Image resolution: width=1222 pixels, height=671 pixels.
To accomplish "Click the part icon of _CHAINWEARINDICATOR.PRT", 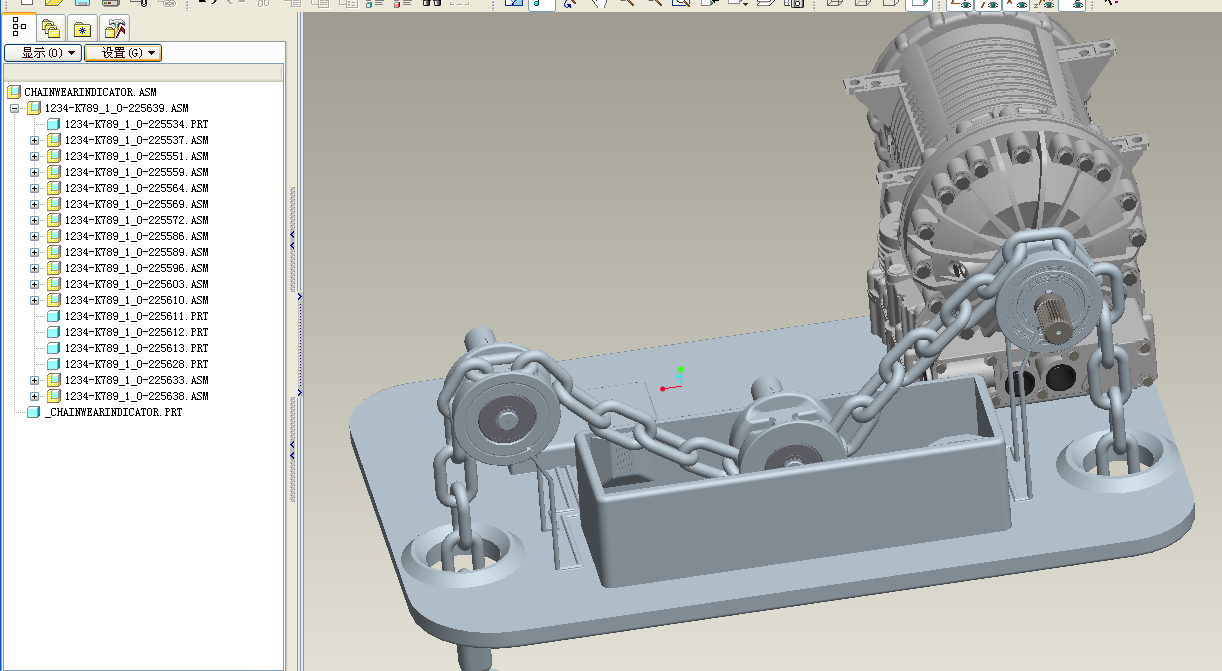I will pyautogui.click(x=34, y=412).
